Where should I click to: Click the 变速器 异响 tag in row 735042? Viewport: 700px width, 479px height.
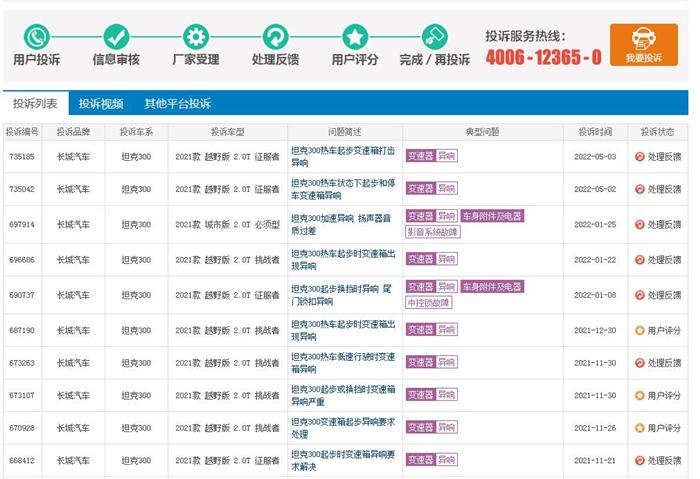pos(432,188)
